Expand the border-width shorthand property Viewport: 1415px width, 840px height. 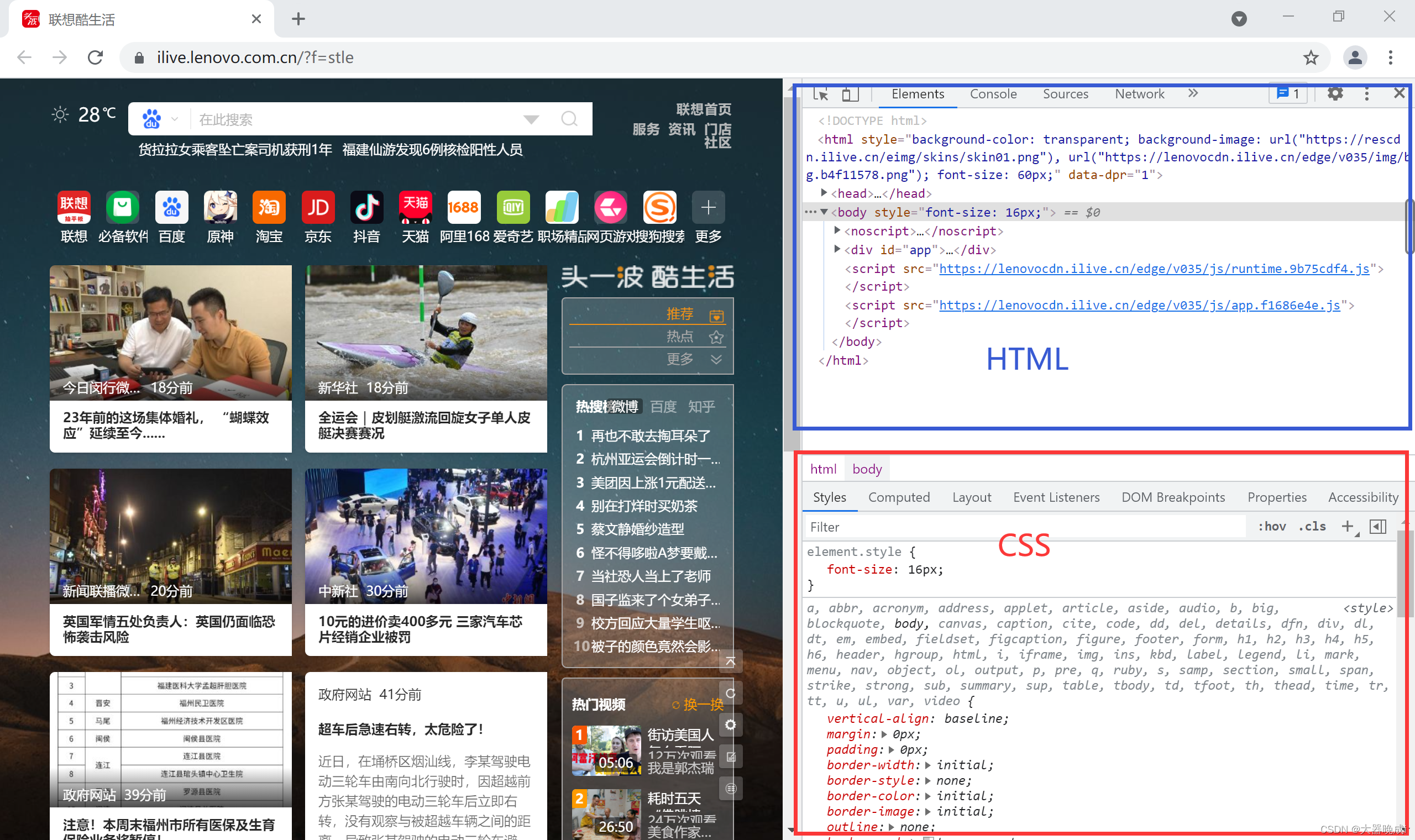(x=927, y=765)
